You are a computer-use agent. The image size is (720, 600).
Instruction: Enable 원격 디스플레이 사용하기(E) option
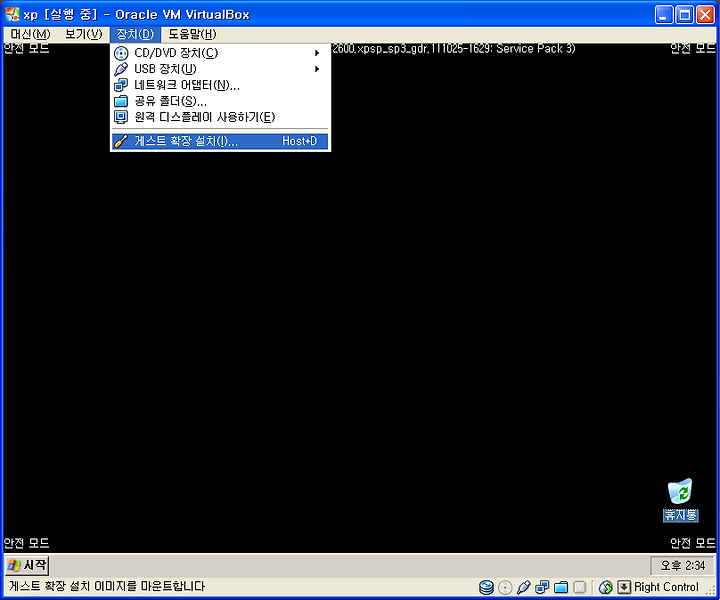[220, 117]
